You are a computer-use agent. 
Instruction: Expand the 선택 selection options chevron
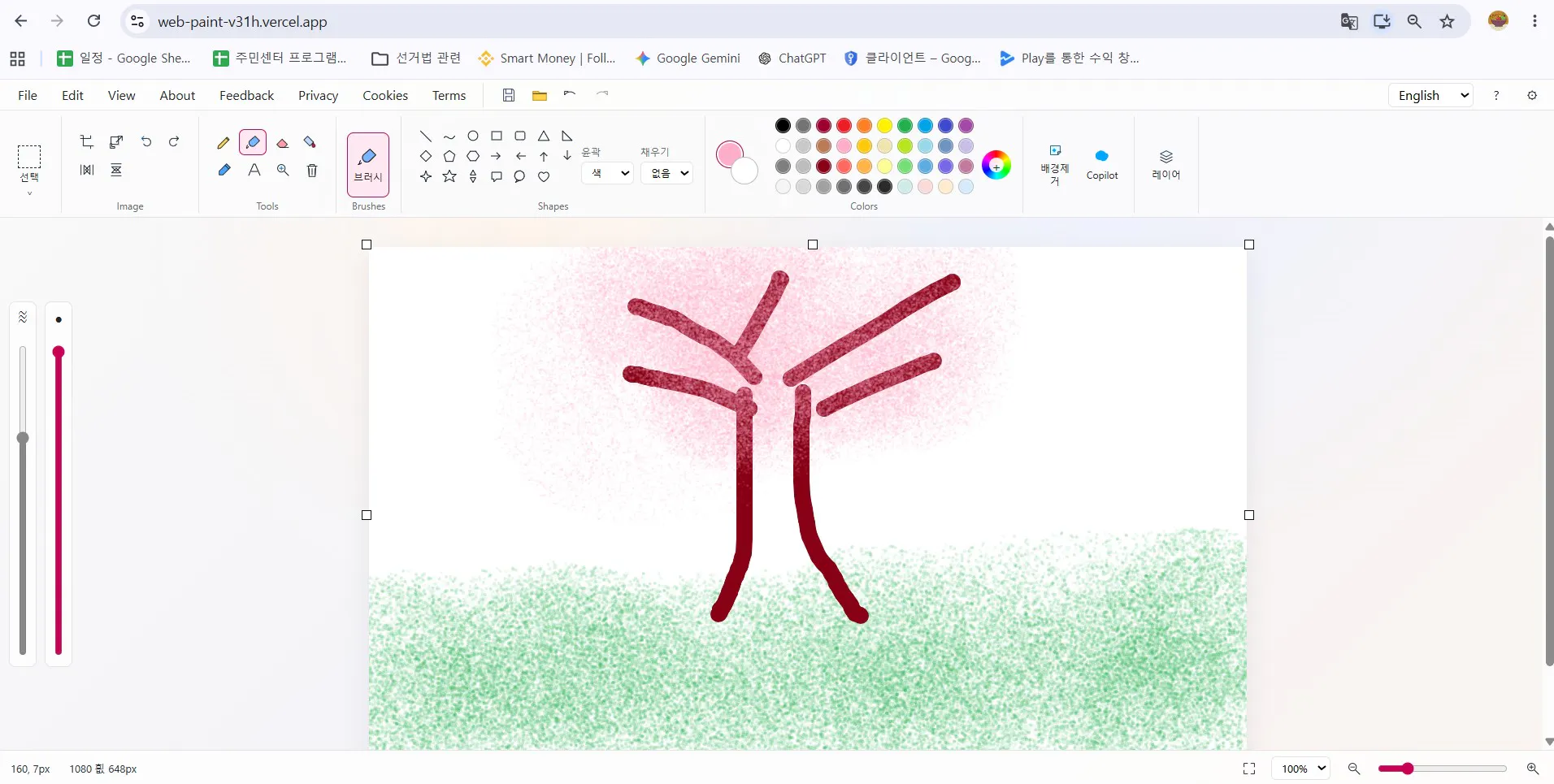coord(29,193)
